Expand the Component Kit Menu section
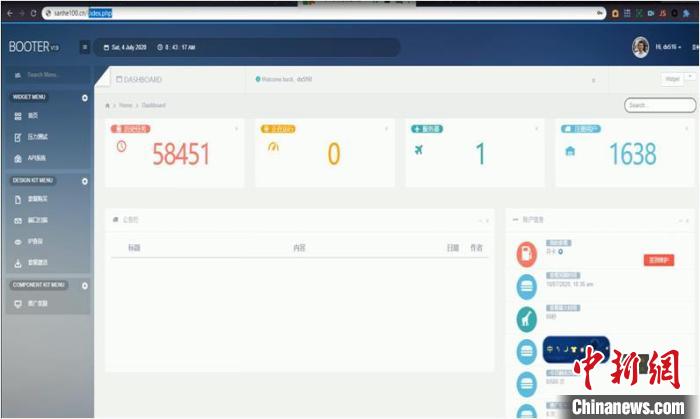Viewport: 700px width, 419px height. (84, 285)
